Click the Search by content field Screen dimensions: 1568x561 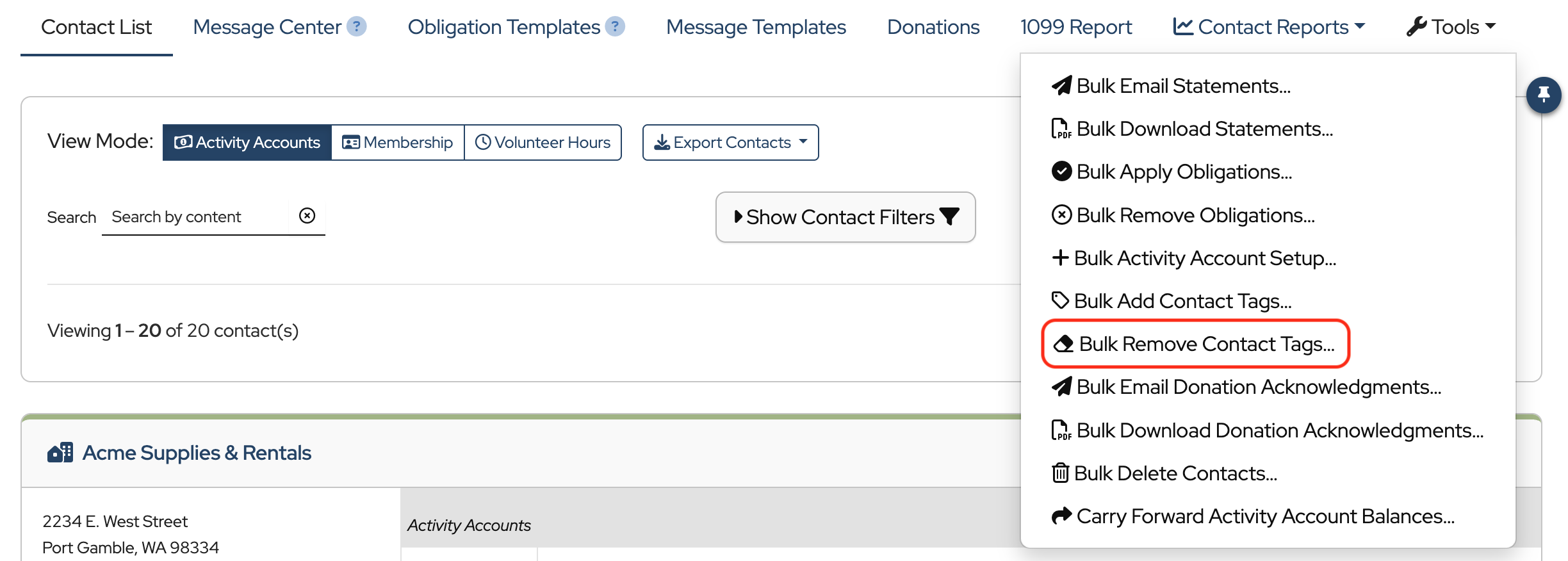tap(195, 217)
